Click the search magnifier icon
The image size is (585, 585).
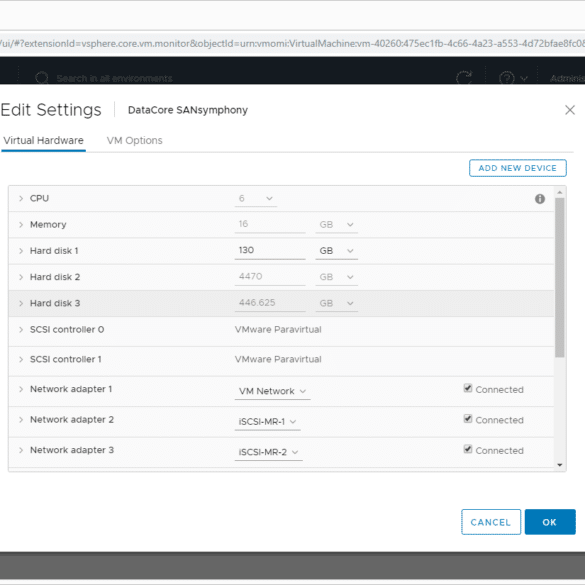pyautogui.click(x=41, y=78)
